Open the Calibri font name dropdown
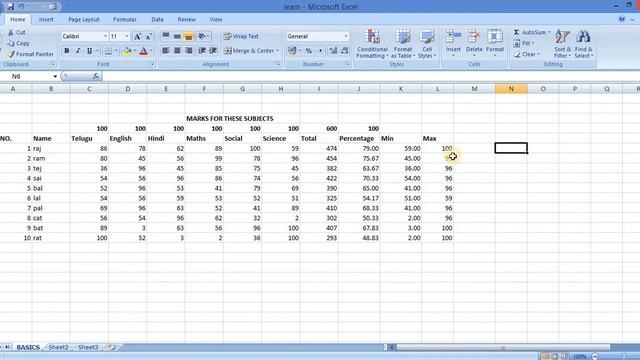640x360 pixels. click(105, 36)
